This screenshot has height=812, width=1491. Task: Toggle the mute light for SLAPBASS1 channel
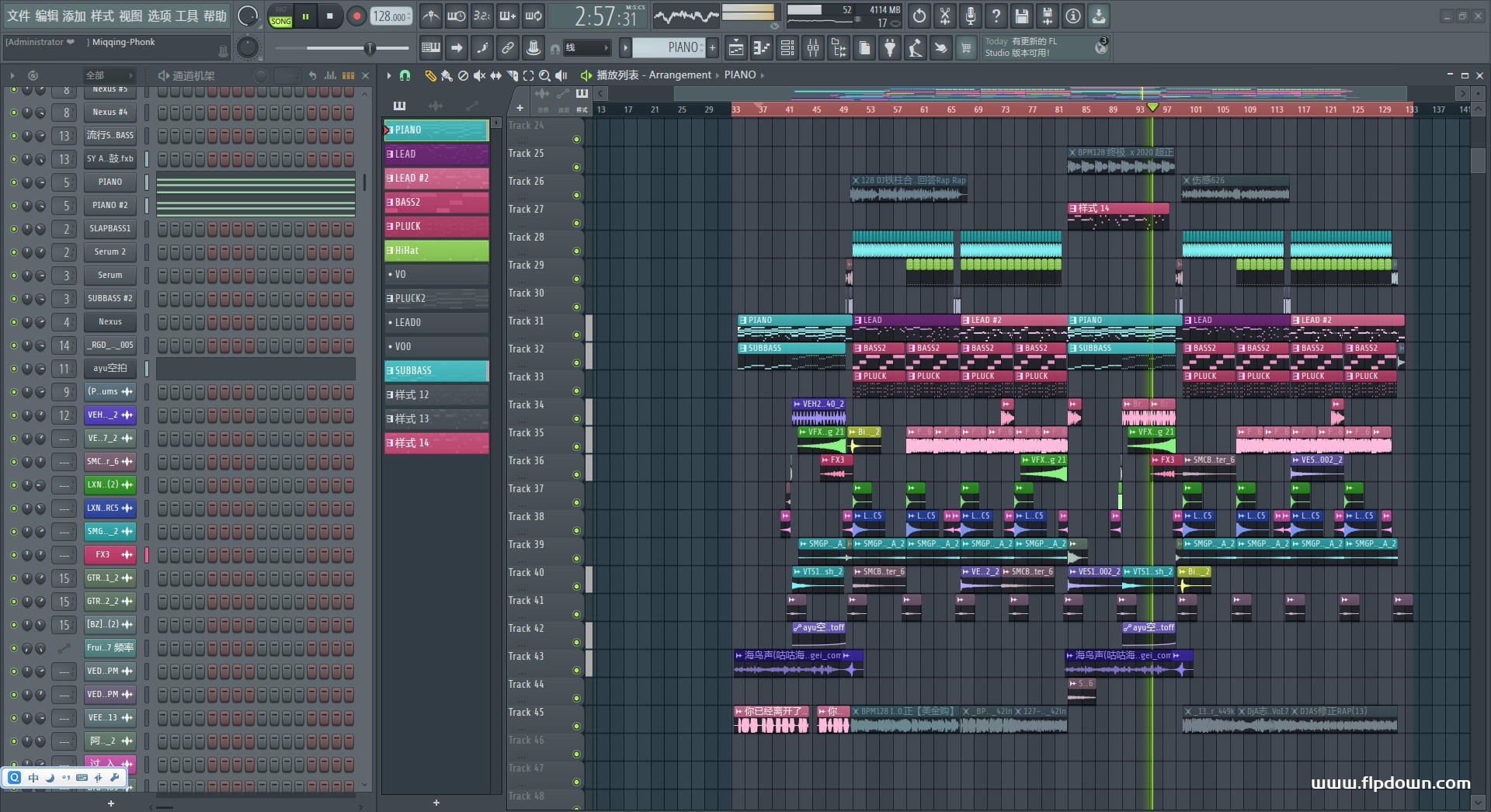click(x=13, y=229)
